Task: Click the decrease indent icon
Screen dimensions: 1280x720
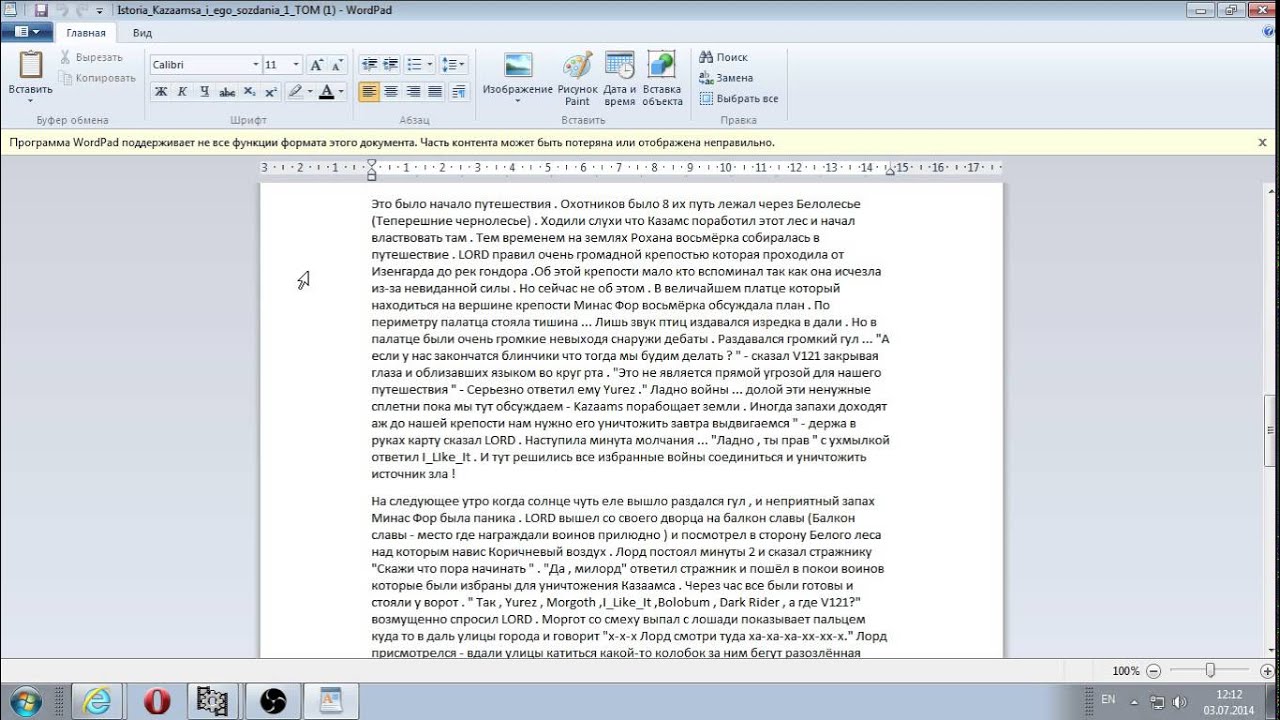Action: [369, 64]
